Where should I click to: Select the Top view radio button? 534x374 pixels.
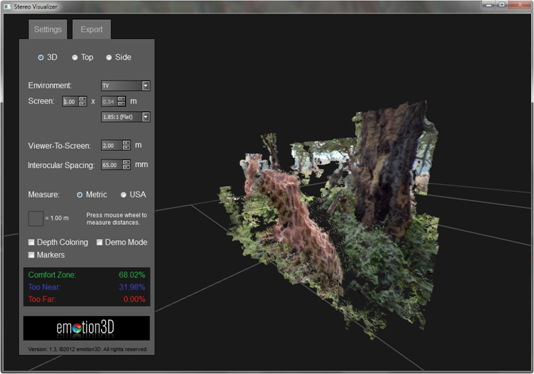click(x=75, y=57)
